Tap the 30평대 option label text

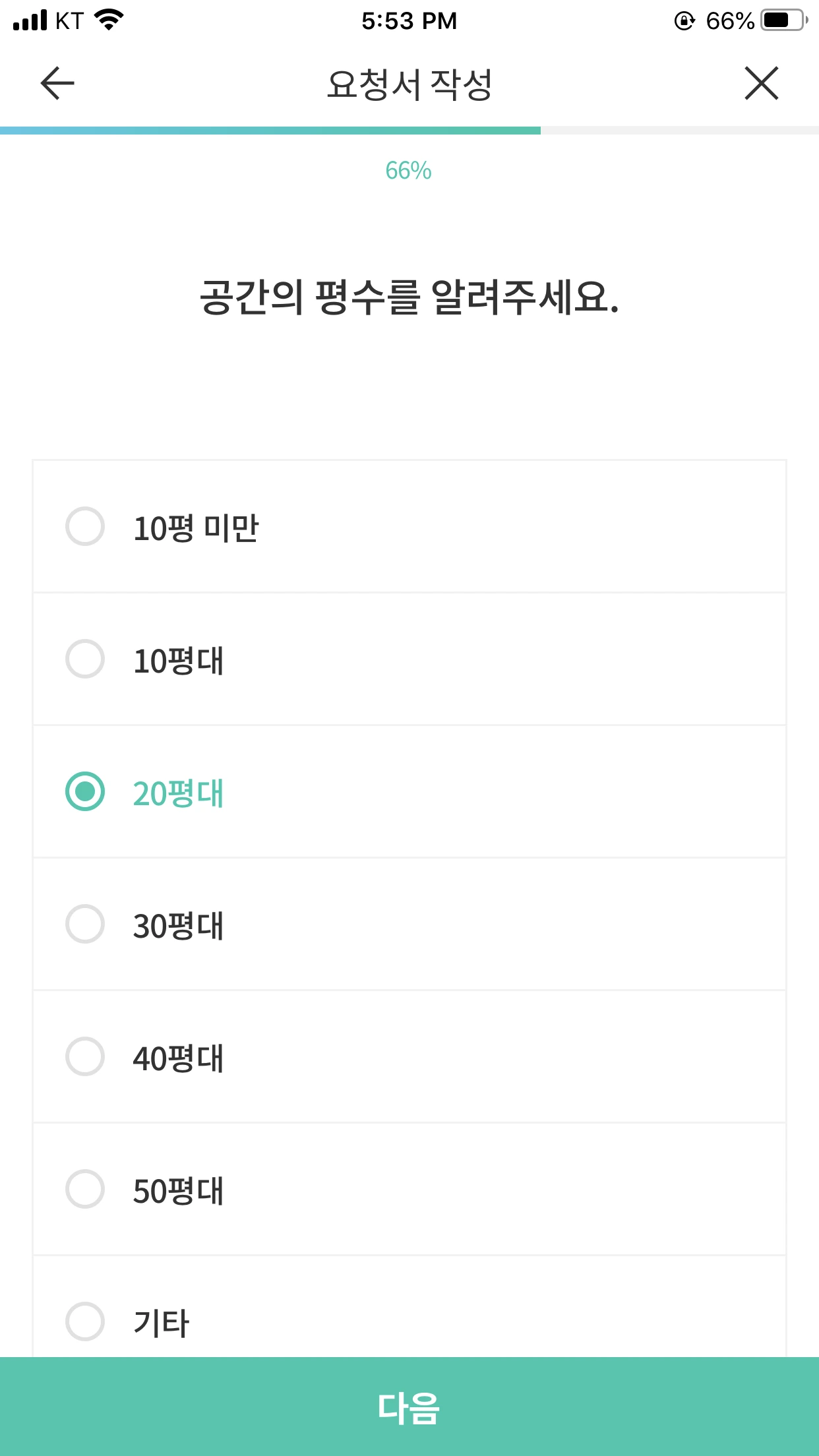[x=179, y=926]
